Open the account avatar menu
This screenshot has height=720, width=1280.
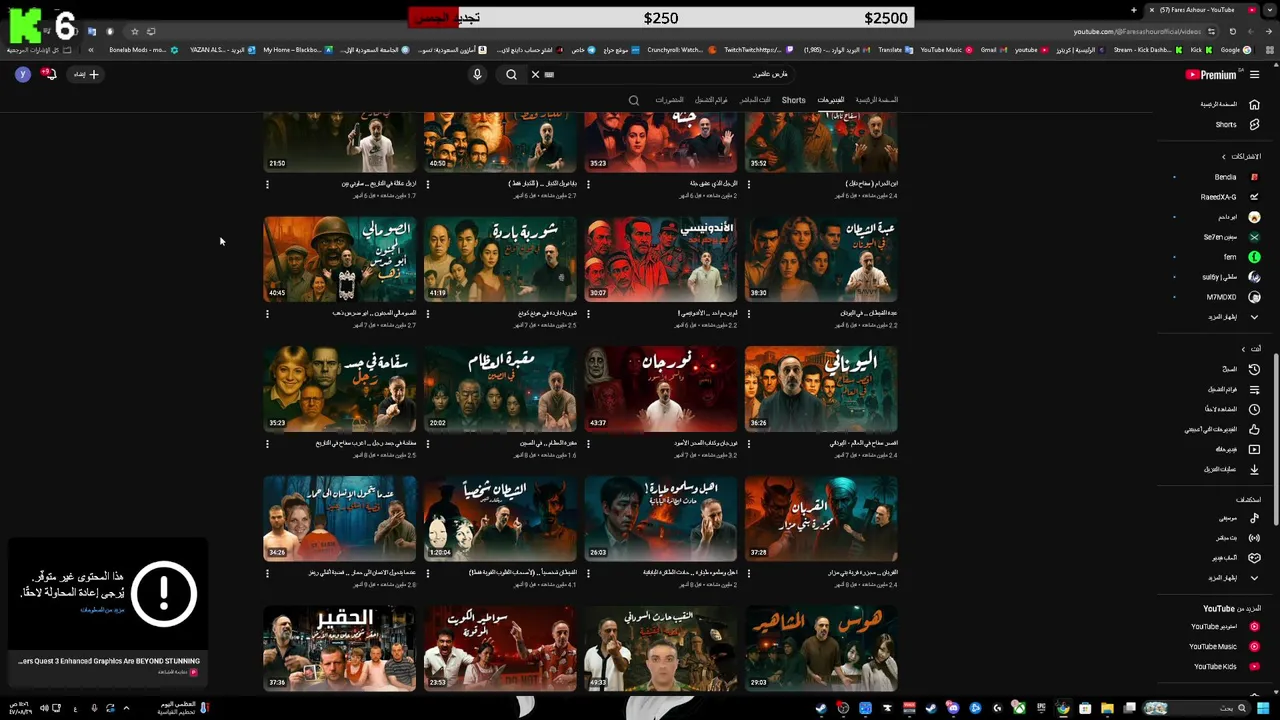pyautogui.click(x=22, y=74)
